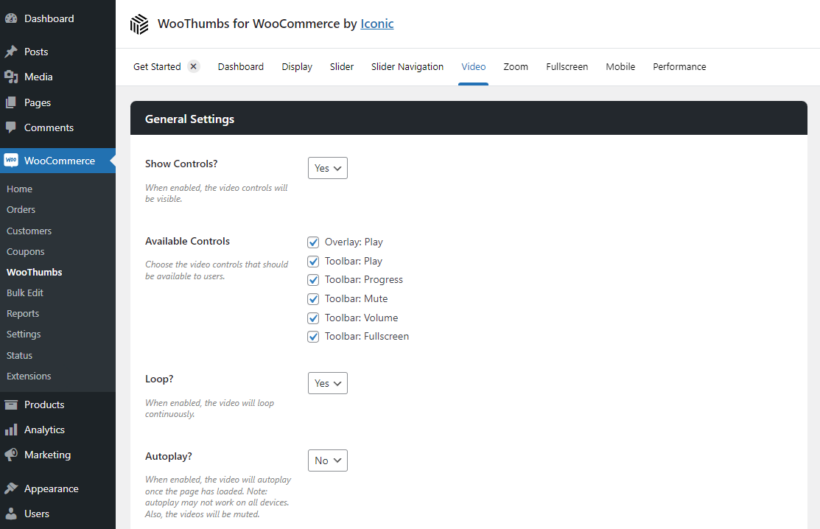
Task: Dismiss the Get Started tab with X
Action: pyautogui.click(x=193, y=67)
